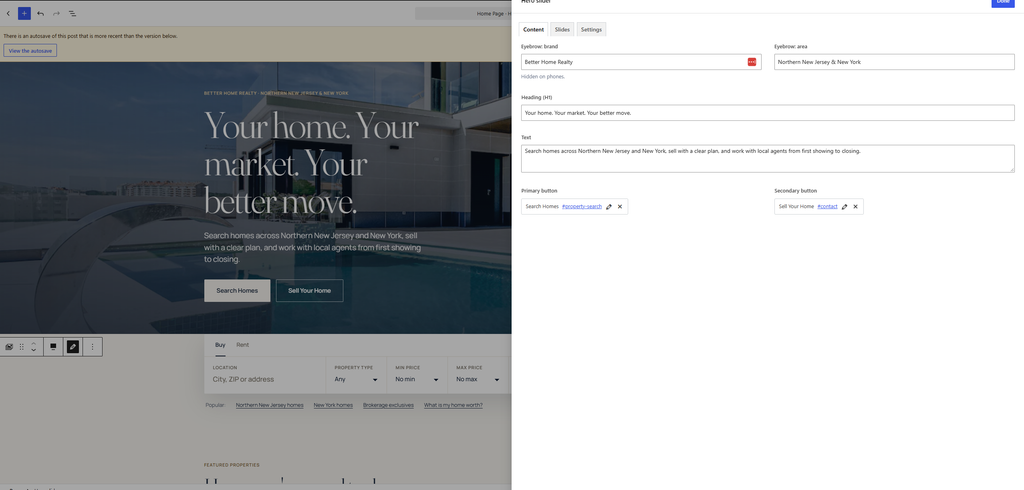Select the Rent tab in search widget

point(242,345)
